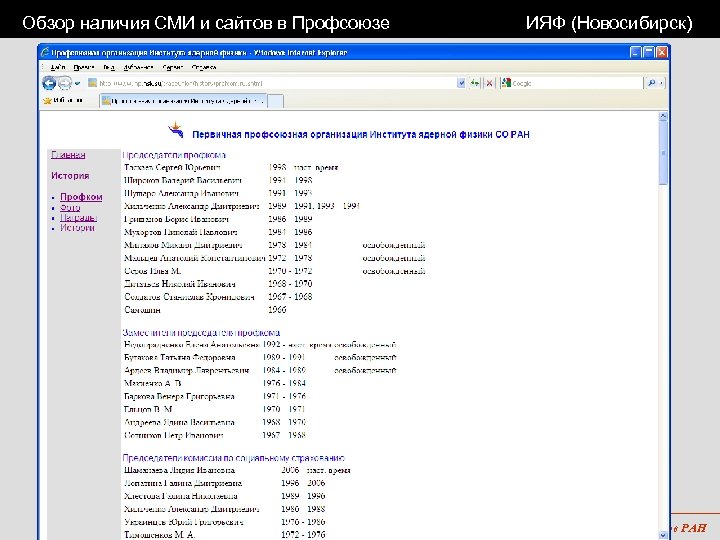Click the green Refresh arrows icon
Screen dimensions: 720x540
(475, 83)
